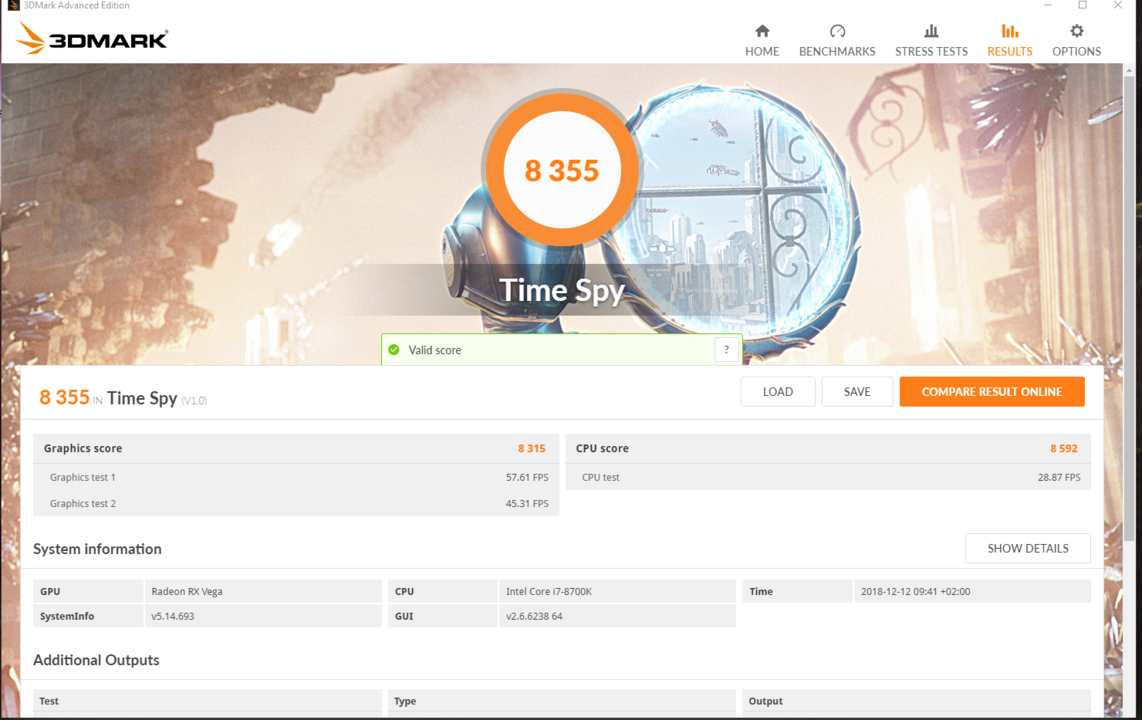Click the LOAD button
Image resolution: width=1142 pixels, height=720 pixels.
coord(778,392)
